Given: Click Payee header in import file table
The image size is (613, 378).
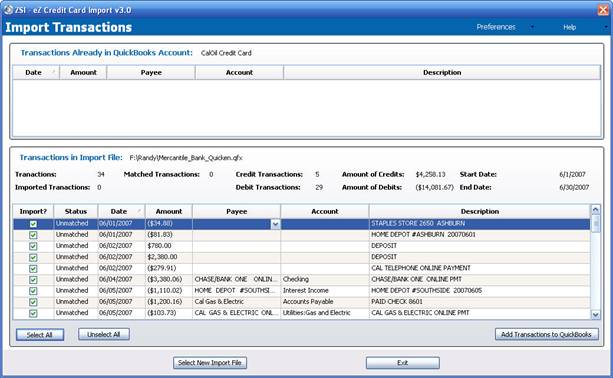Looking at the screenshot, I should coord(237,211).
